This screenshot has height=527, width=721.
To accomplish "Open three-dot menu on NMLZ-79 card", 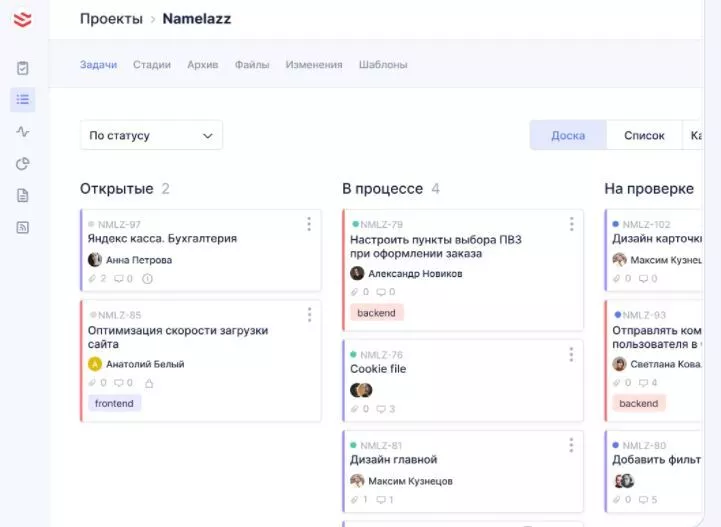I will point(572,224).
